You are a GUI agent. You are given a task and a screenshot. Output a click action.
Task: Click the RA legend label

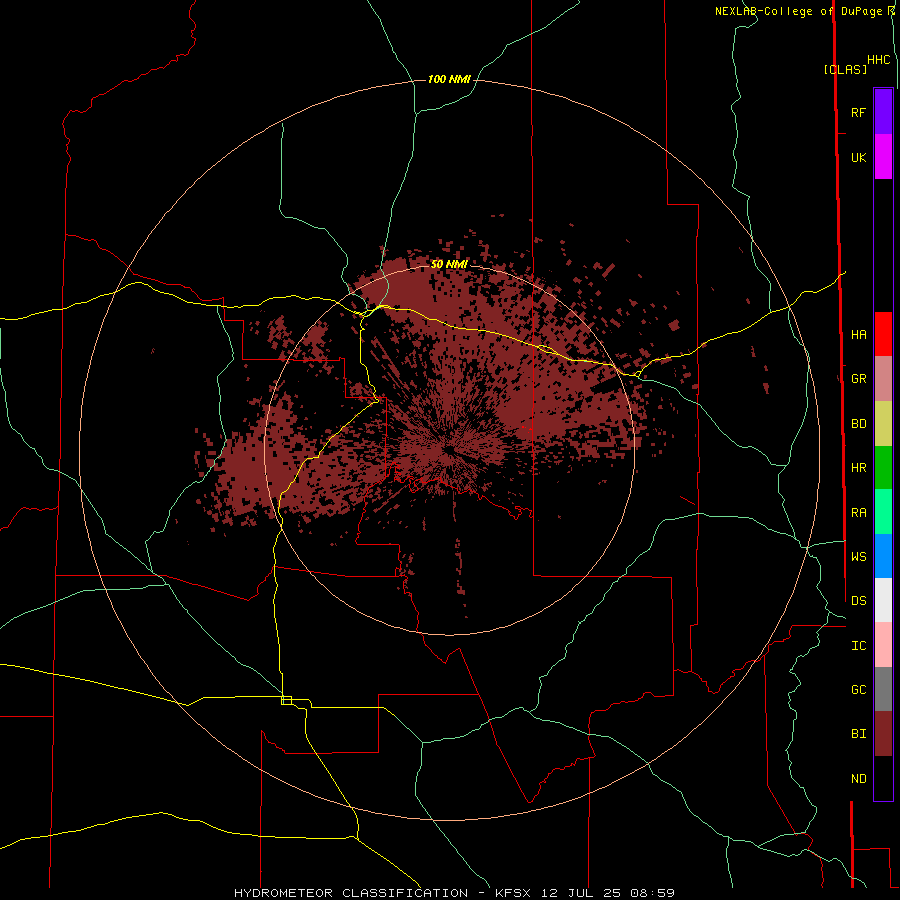(x=858, y=513)
